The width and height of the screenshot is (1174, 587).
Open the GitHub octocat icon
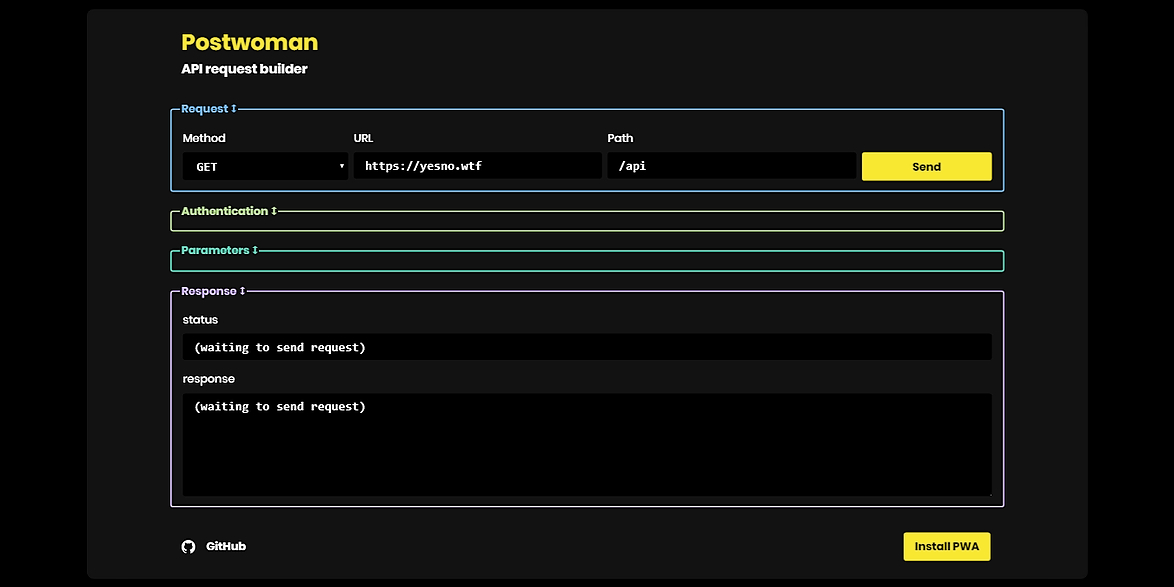[188, 547]
